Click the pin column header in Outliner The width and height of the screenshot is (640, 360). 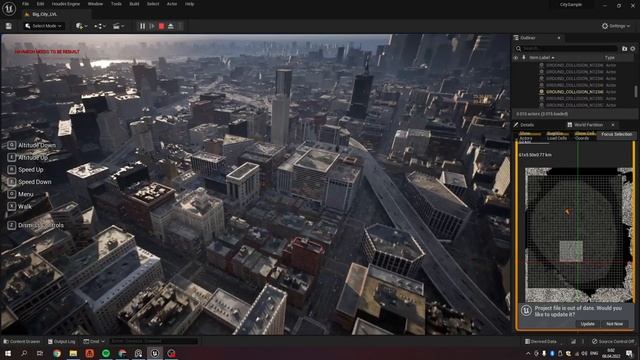tap(524, 58)
